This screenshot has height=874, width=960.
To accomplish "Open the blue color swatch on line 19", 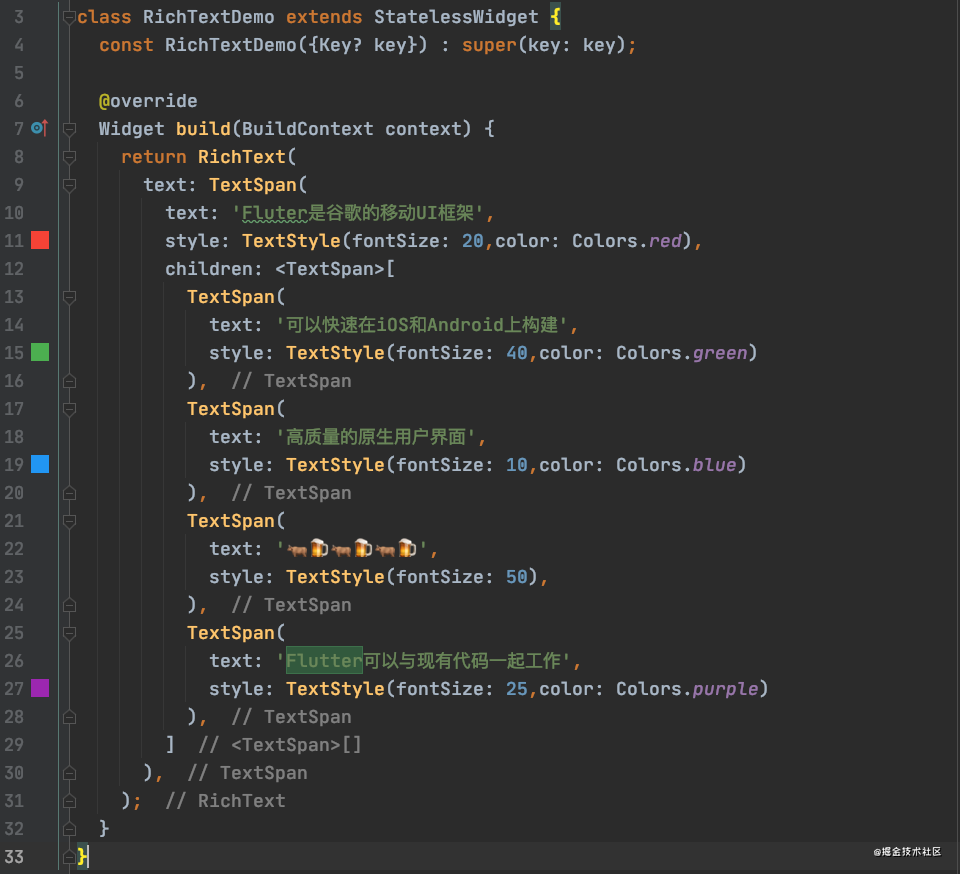I will pos(40,464).
